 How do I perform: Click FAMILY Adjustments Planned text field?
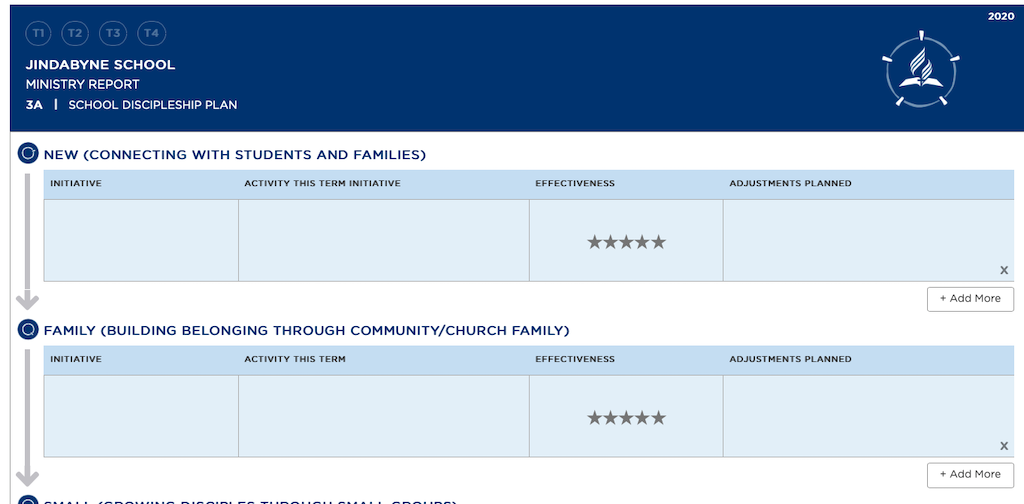869,416
